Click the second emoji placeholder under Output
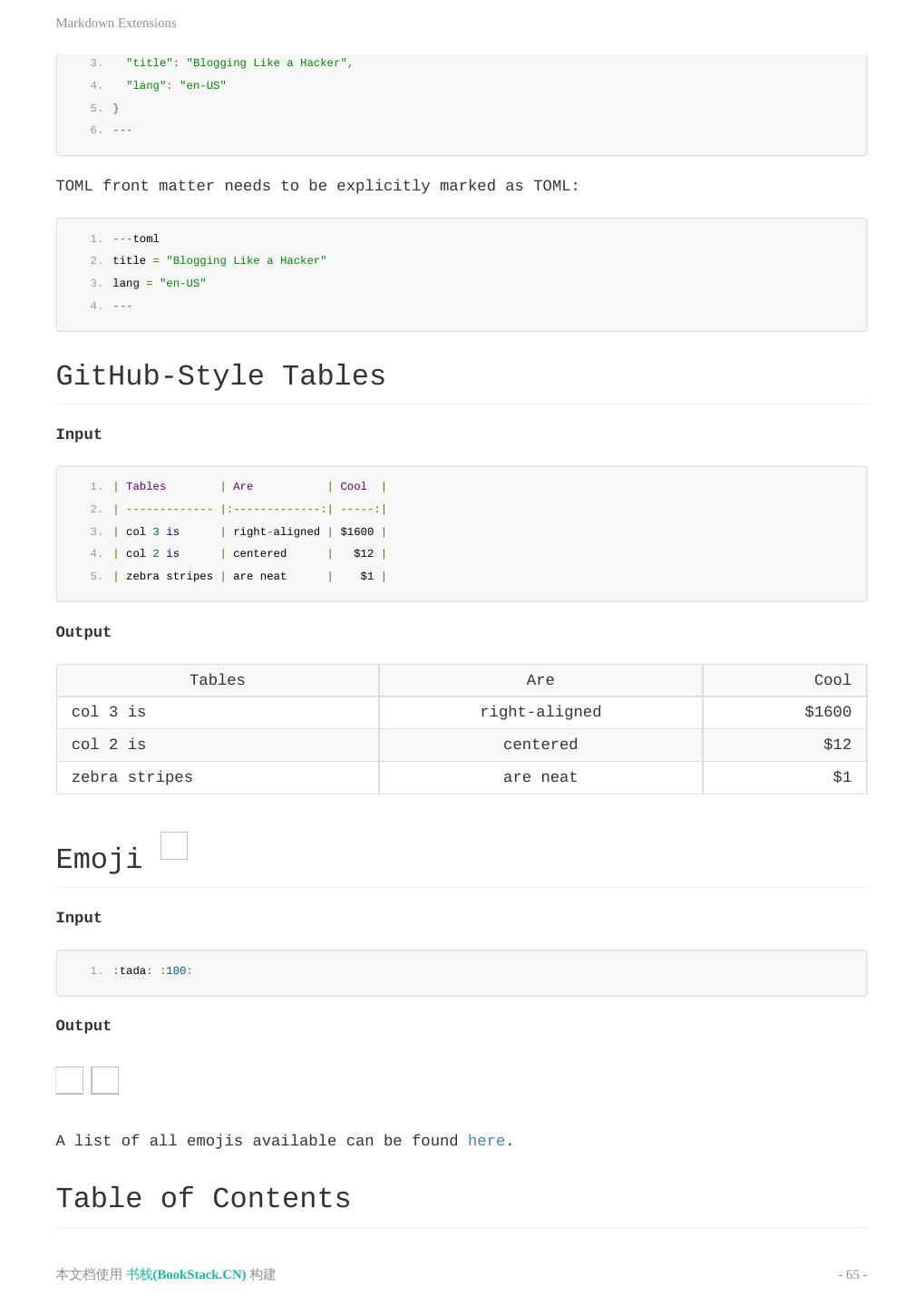The height and width of the screenshot is (1306, 924). pyautogui.click(x=105, y=1080)
